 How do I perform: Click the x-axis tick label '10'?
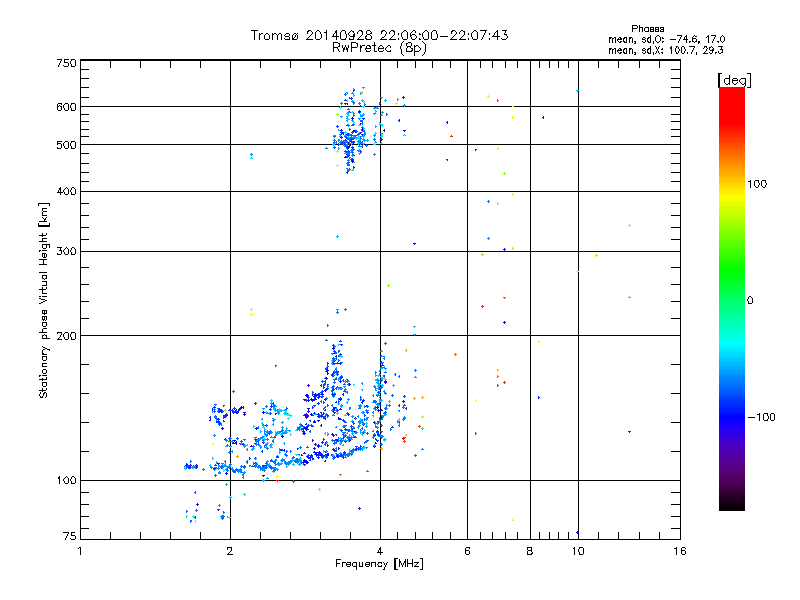(578, 551)
